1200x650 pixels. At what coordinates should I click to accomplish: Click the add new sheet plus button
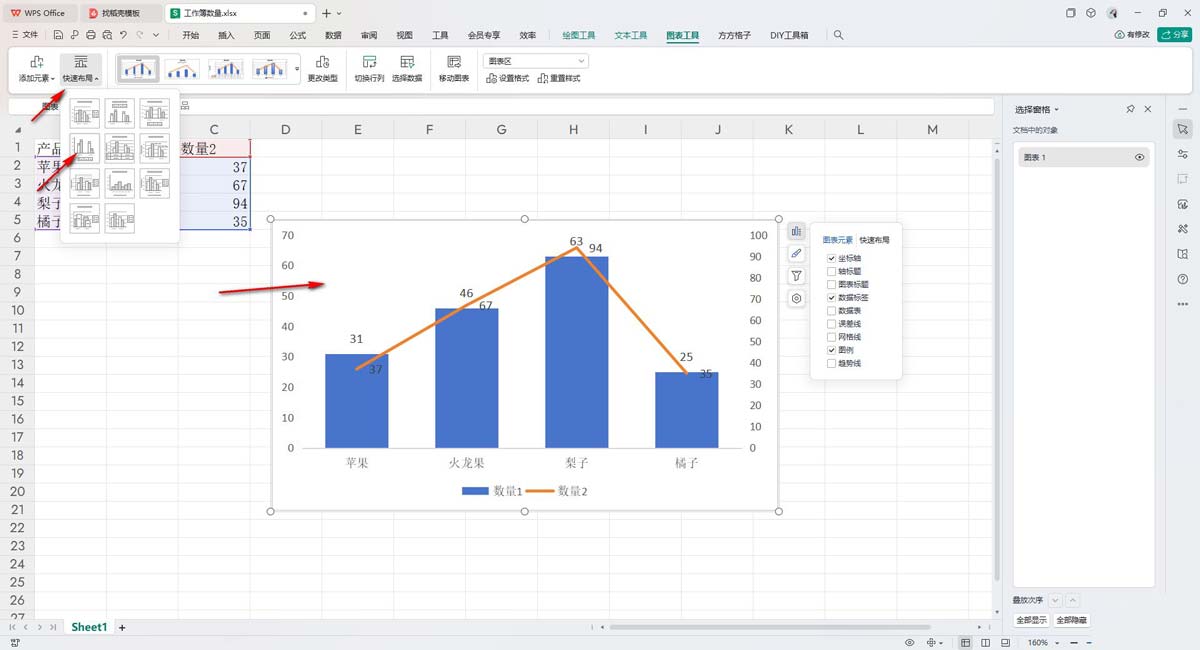(x=122, y=627)
